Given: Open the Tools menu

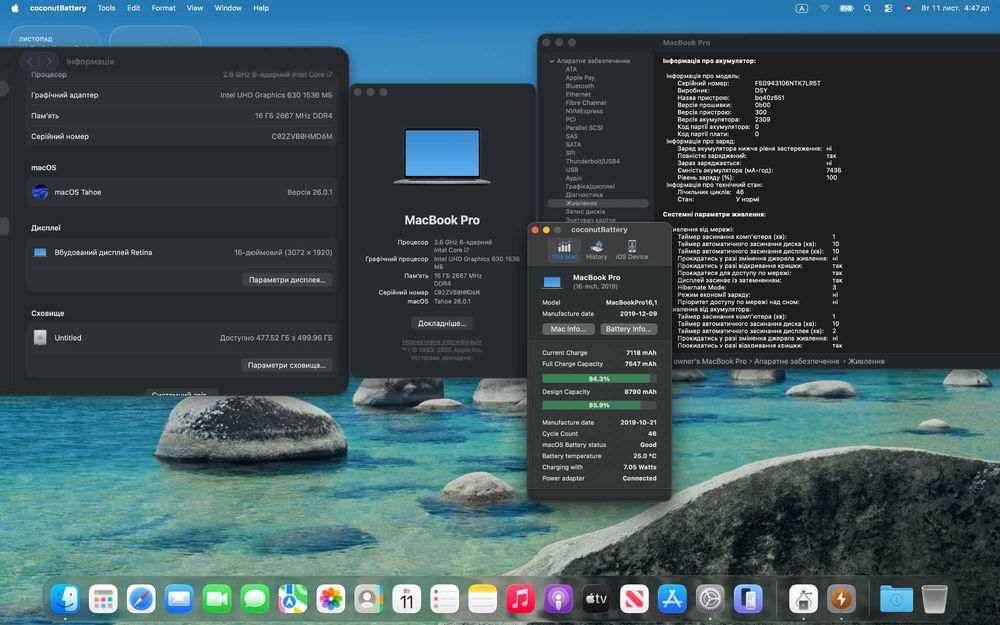Looking at the screenshot, I should click(107, 8).
